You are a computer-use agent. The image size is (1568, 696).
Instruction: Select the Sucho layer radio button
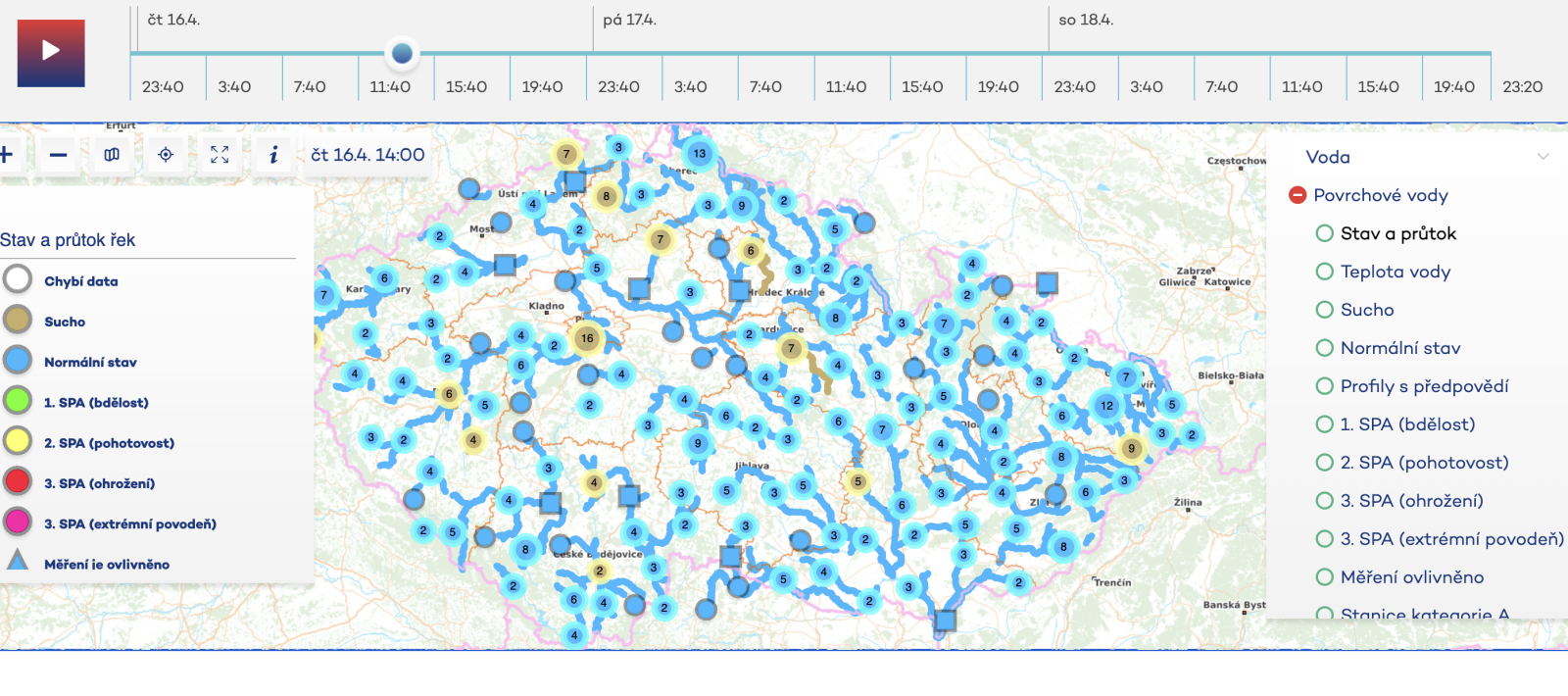click(1325, 310)
